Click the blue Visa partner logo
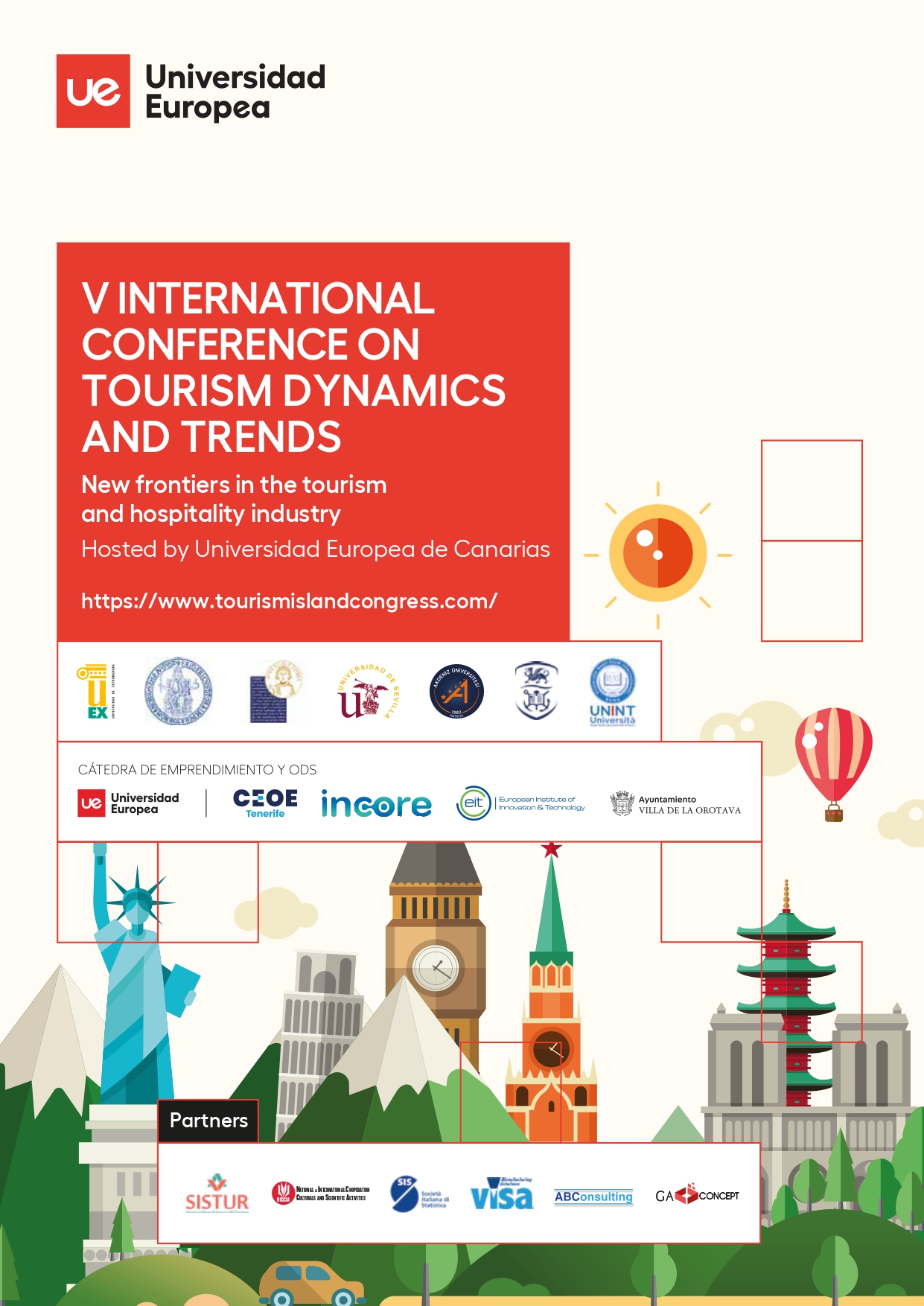The image size is (924, 1306). (502, 1194)
